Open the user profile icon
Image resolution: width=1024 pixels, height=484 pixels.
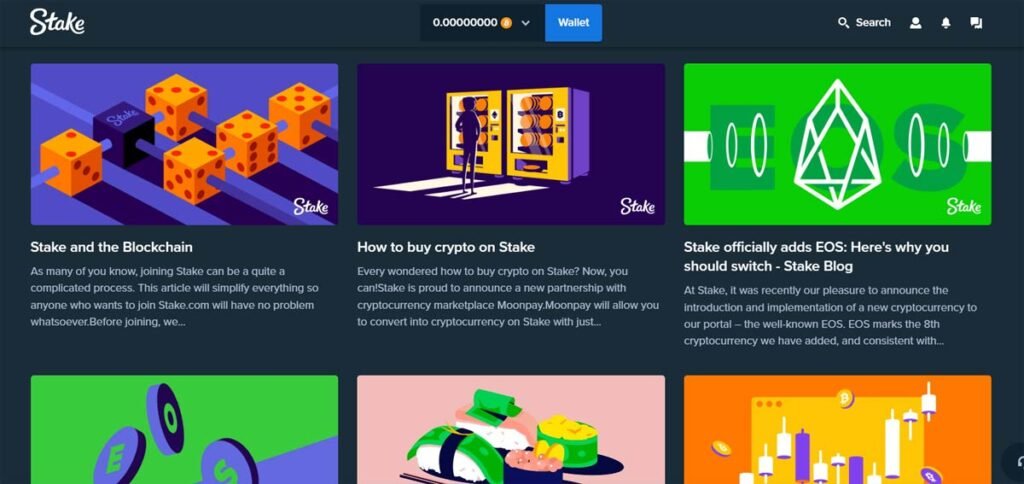916,23
